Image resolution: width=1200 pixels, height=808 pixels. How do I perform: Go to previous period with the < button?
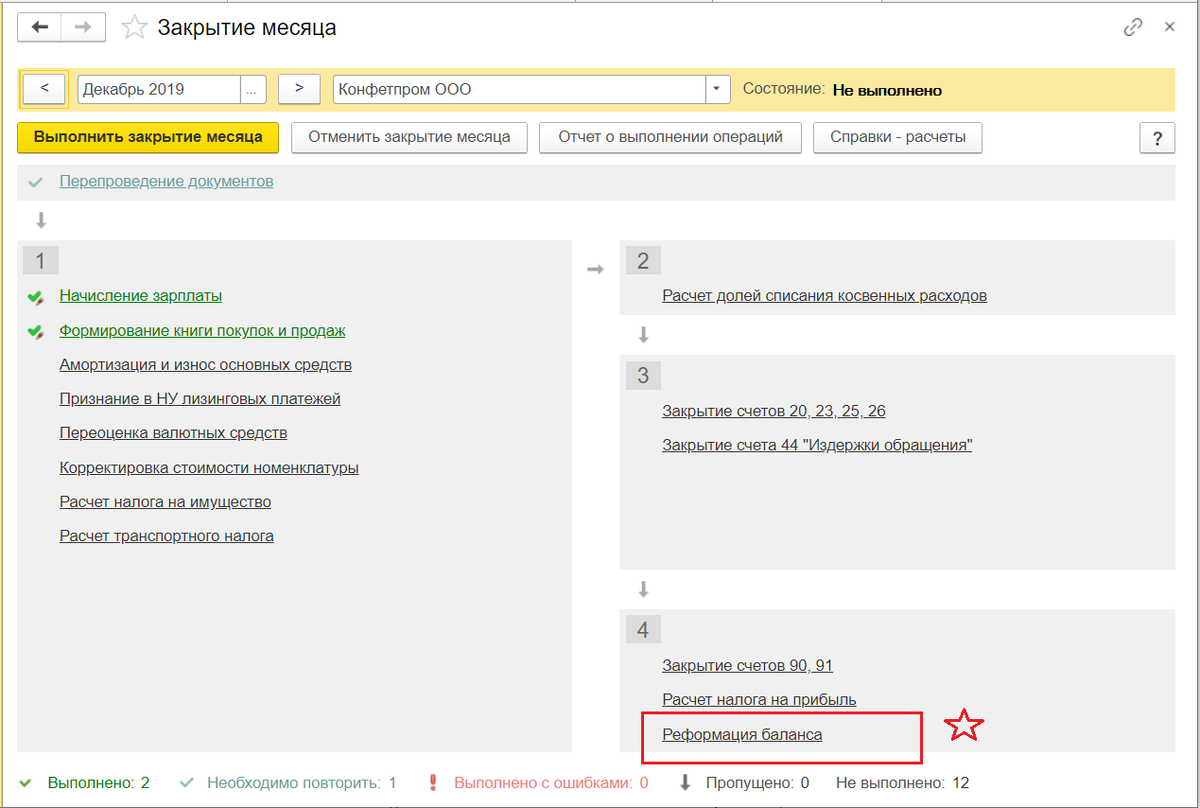tap(43, 88)
